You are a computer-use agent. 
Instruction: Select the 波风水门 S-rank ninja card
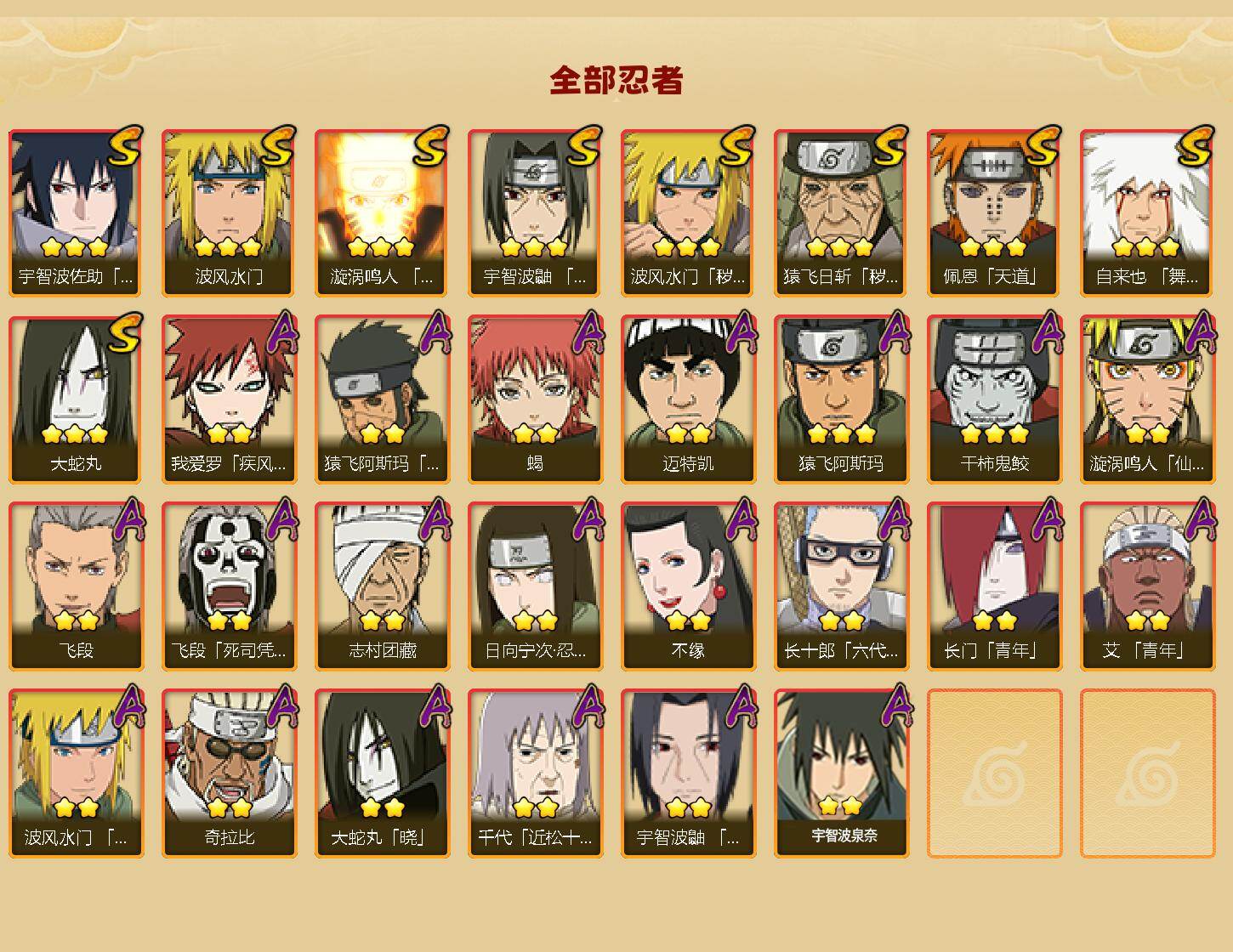pos(229,212)
